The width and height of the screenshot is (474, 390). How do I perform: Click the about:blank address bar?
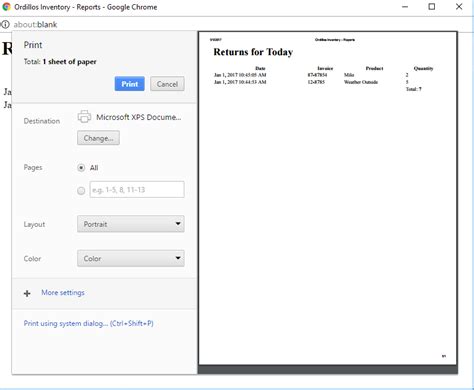pyautogui.click(x=35, y=24)
